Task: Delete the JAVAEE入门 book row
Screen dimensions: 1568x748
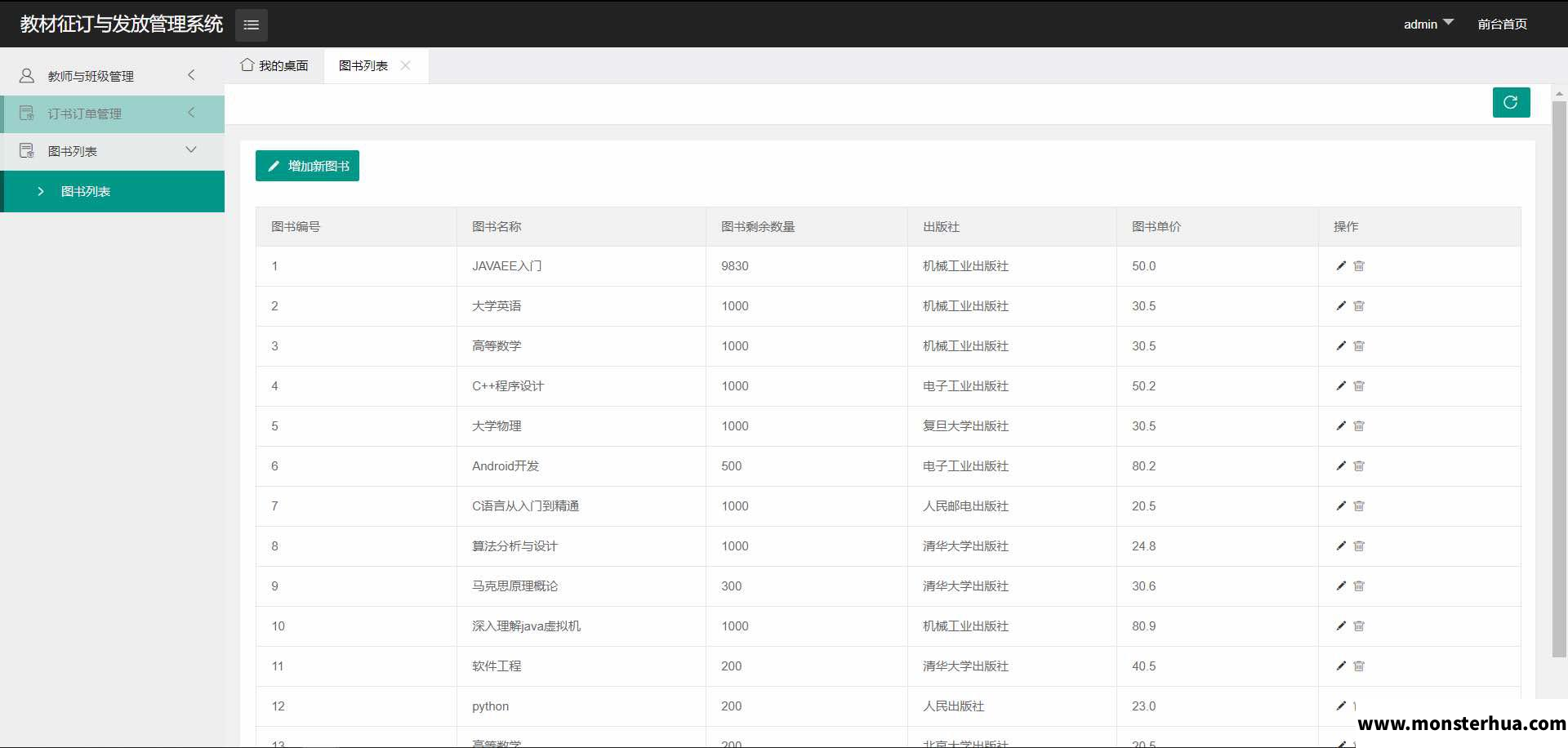Action: (1359, 265)
